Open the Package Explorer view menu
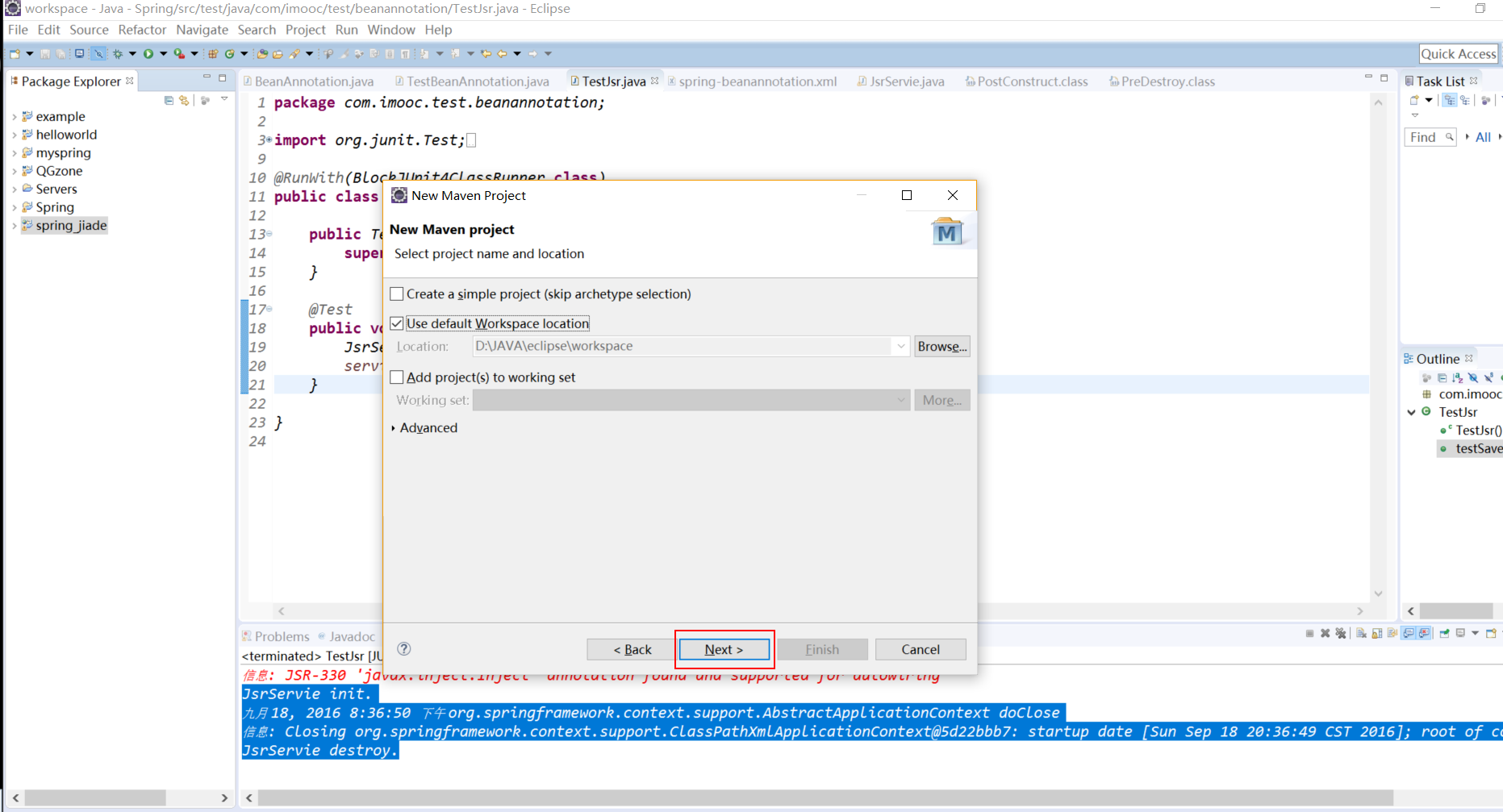 (224, 99)
